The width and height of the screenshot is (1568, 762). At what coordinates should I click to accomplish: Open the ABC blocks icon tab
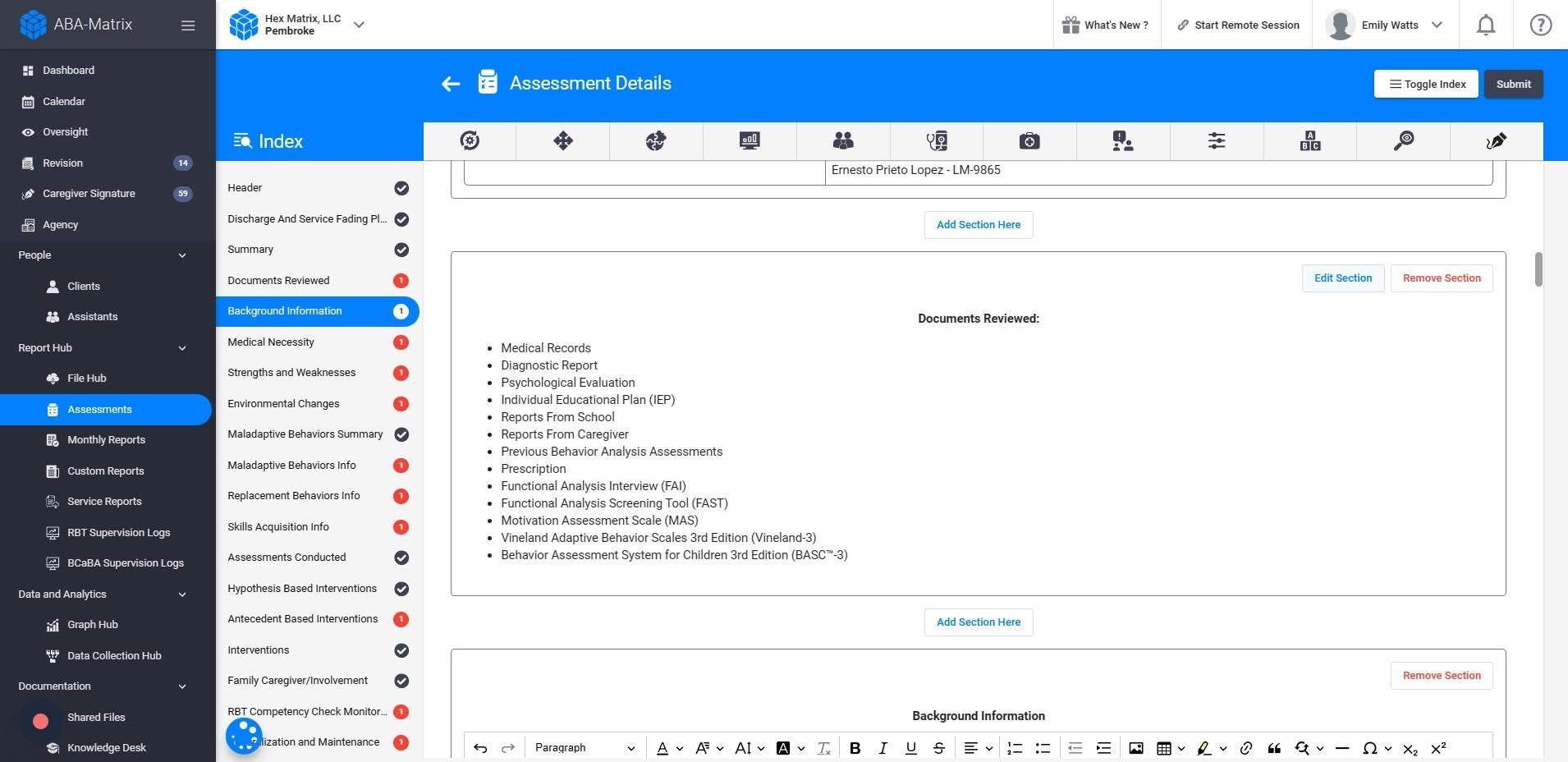(x=1310, y=140)
